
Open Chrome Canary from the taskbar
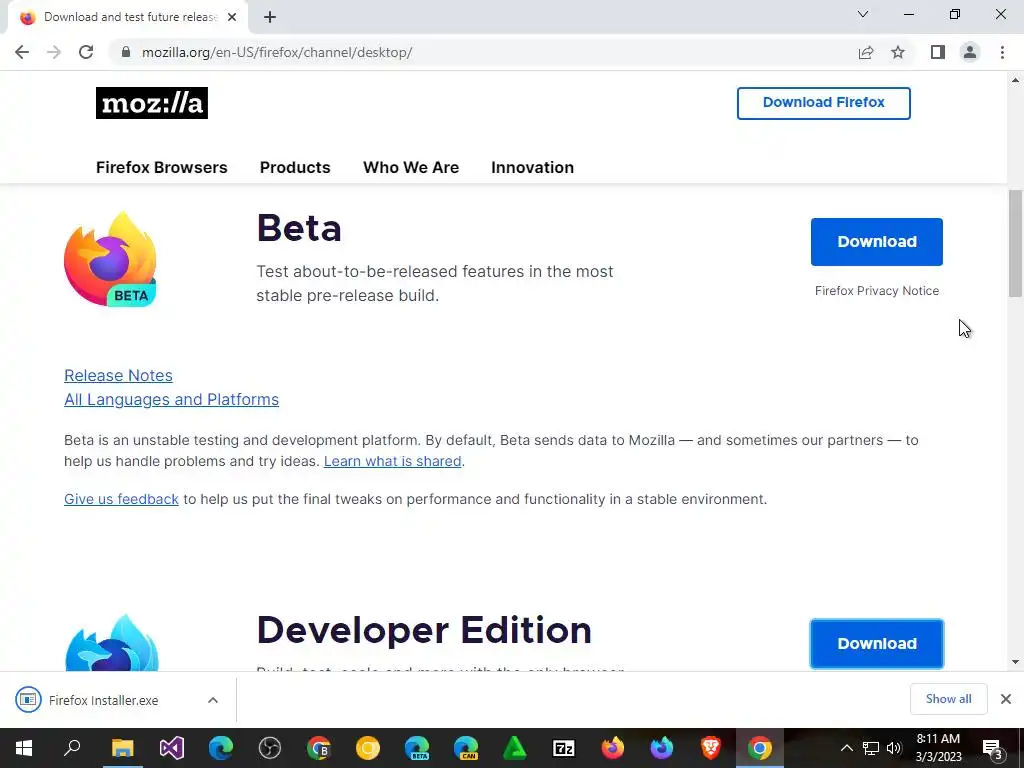click(368, 748)
